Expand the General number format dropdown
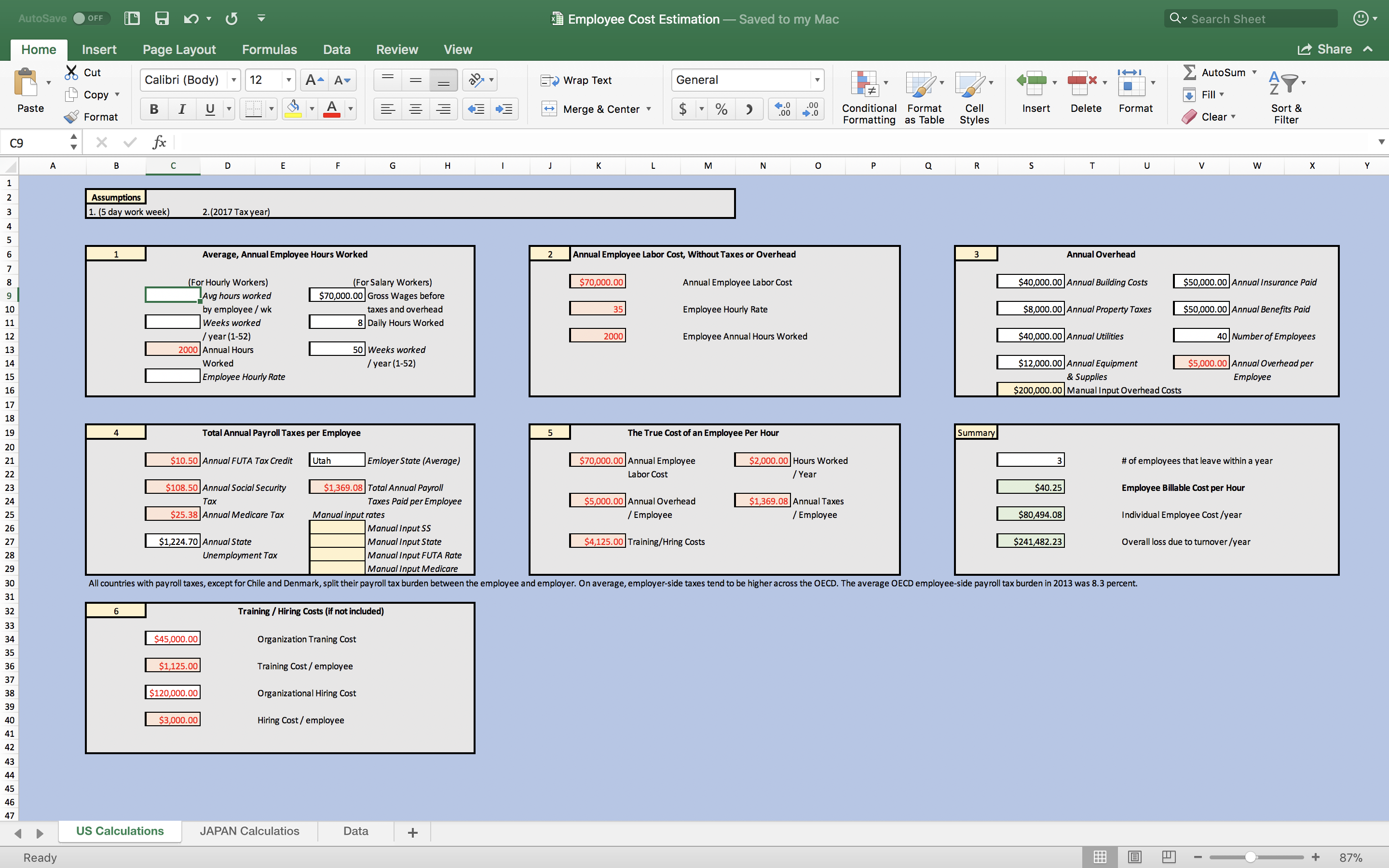Viewport: 1389px width, 868px height. [x=817, y=80]
